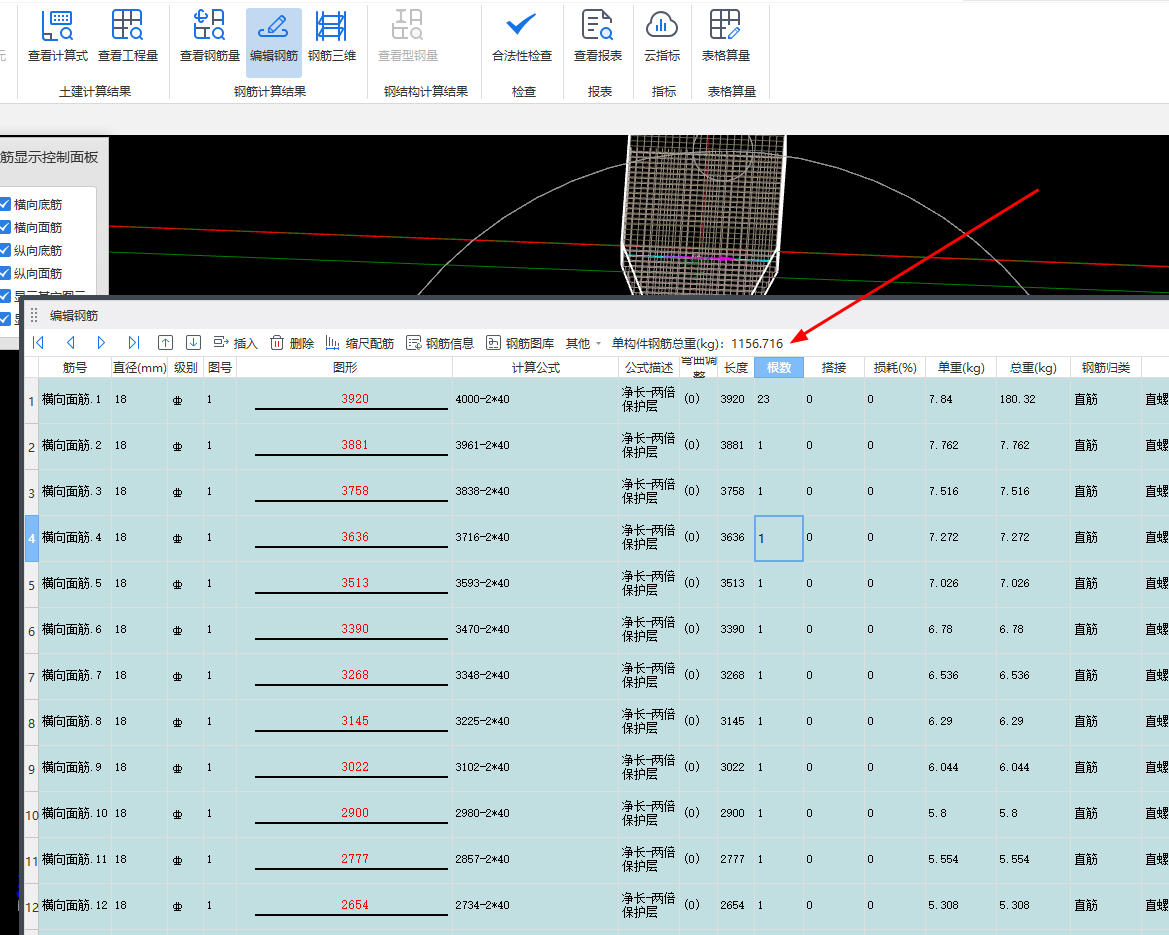Click 插入 to insert a row
This screenshot has height=935, width=1169.
coord(235,343)
